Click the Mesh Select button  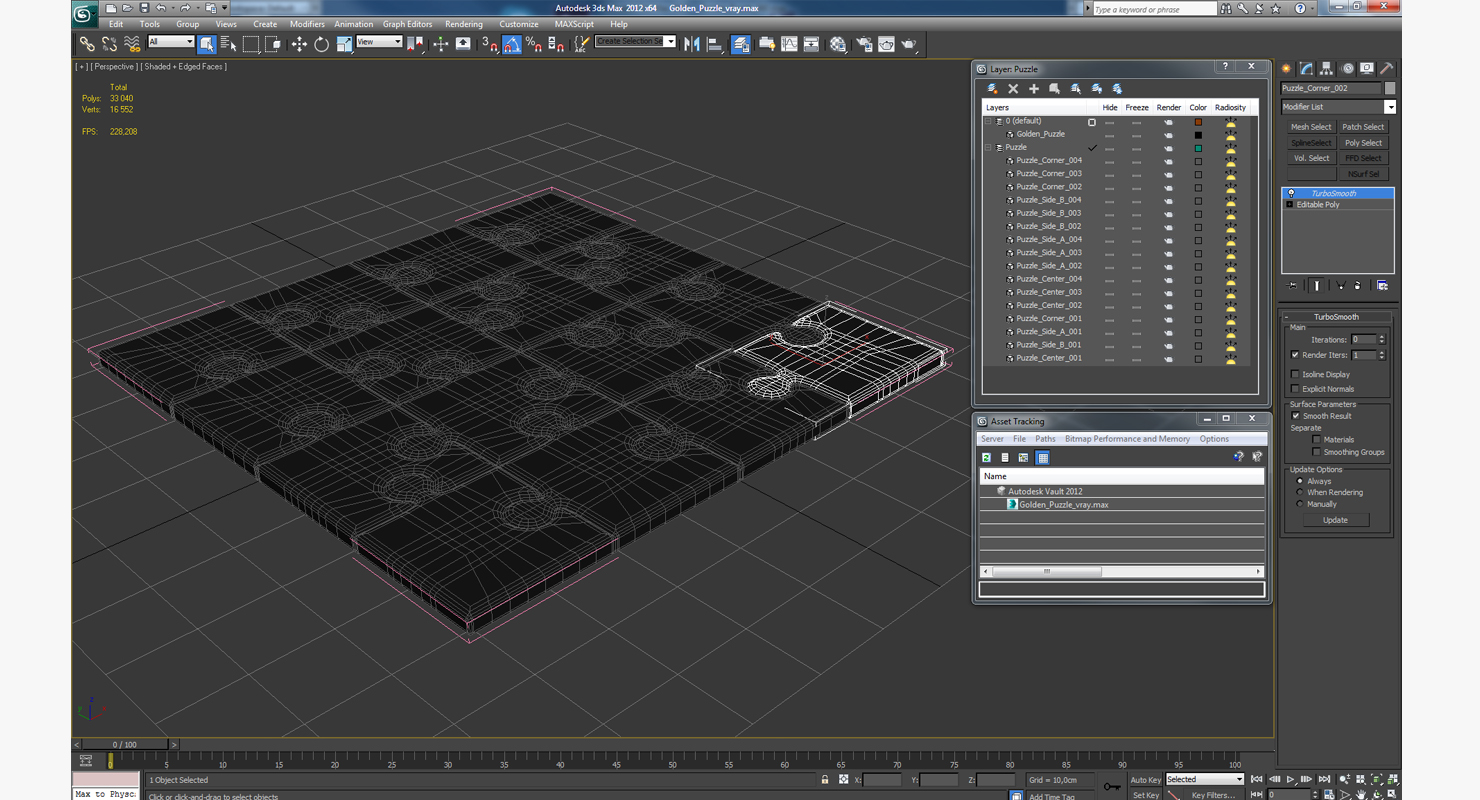(x=1311, y=127)
